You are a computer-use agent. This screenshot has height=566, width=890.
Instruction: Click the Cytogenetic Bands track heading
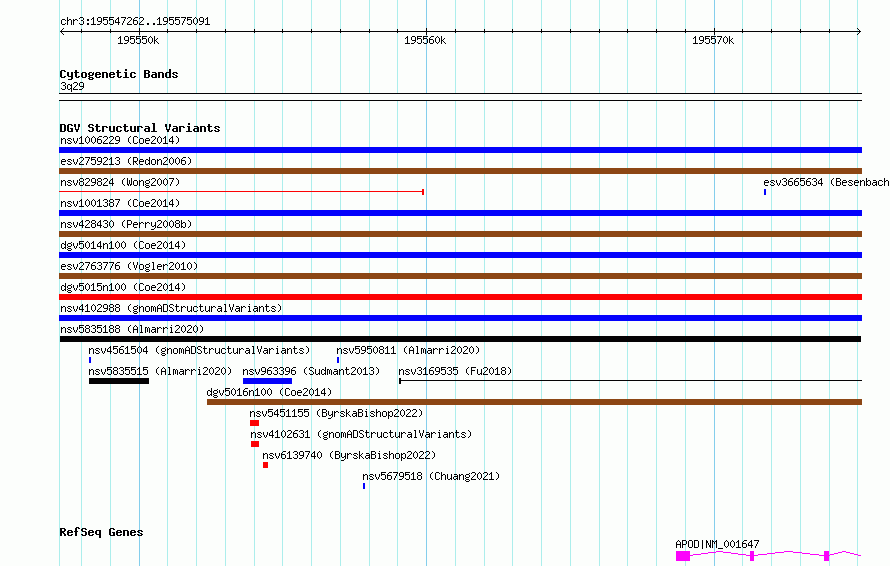click(x=119, y=74)
